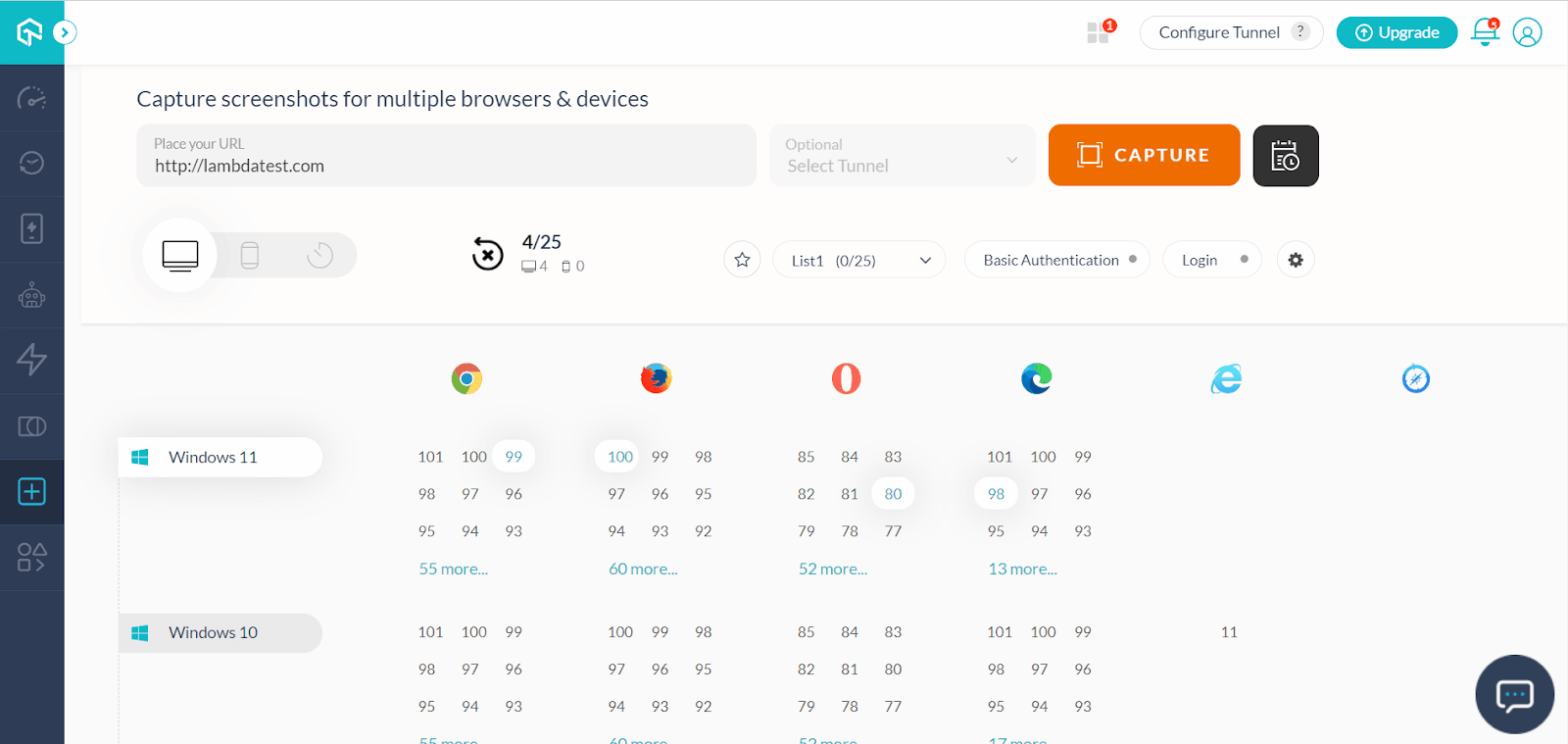Click the orange CAPTURE button
The image size is (1568, 744).
pyautogui.click(x=1144, y=155)
